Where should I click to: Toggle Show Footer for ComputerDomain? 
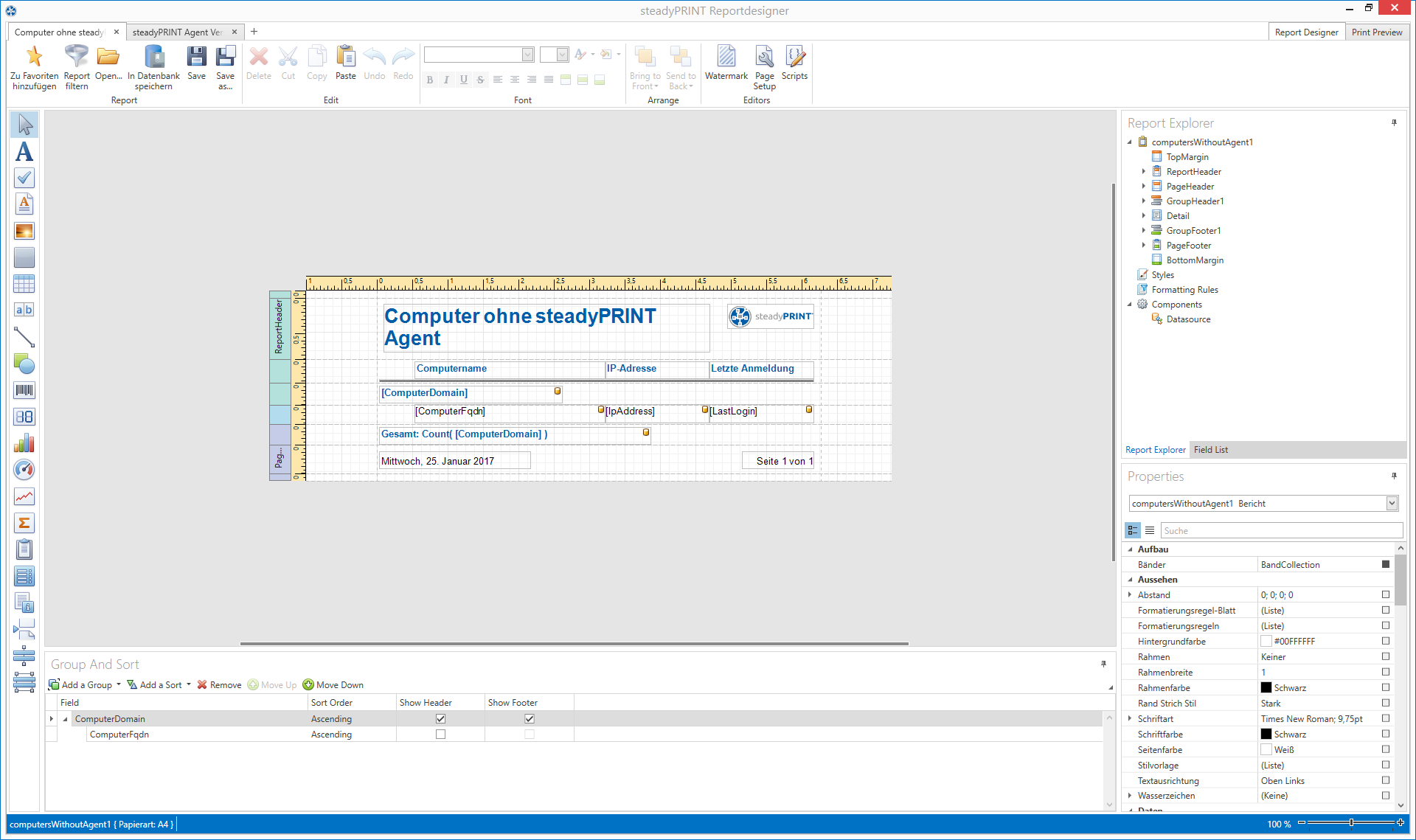[529, 719]
